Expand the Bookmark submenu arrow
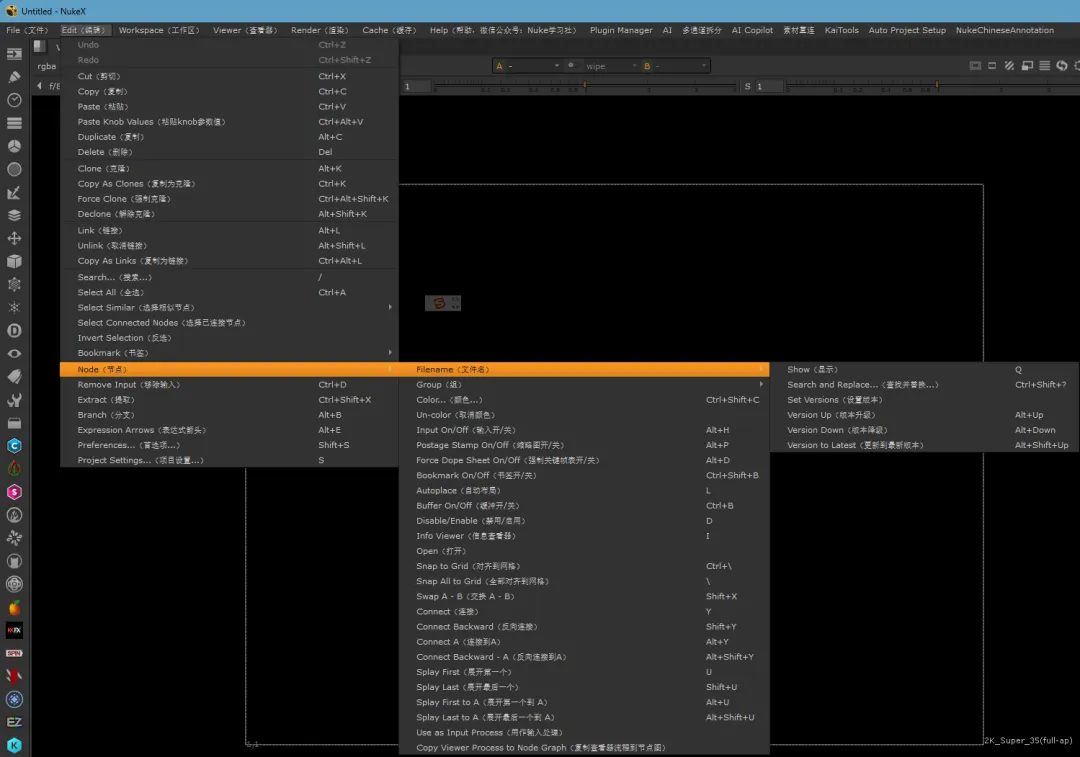The image size is (1080, 757). pyautogui.click(x=390, y=353)
